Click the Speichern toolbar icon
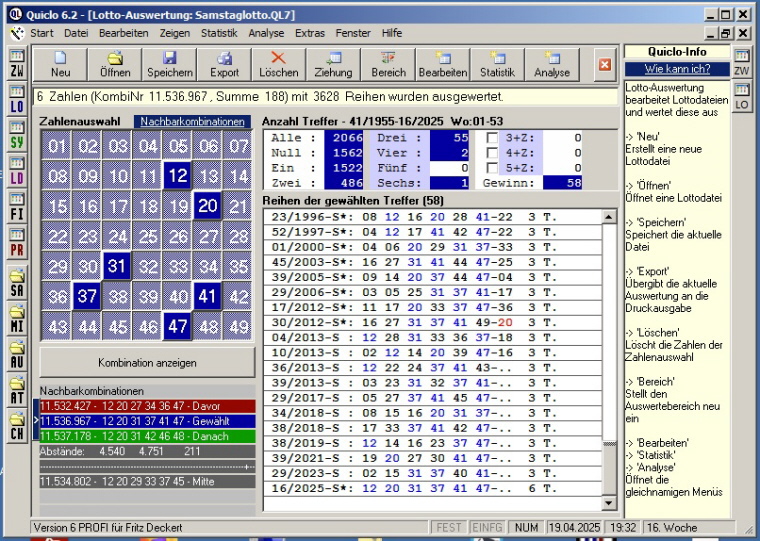This screenshot has width=760, height=541. pos(169,64)
